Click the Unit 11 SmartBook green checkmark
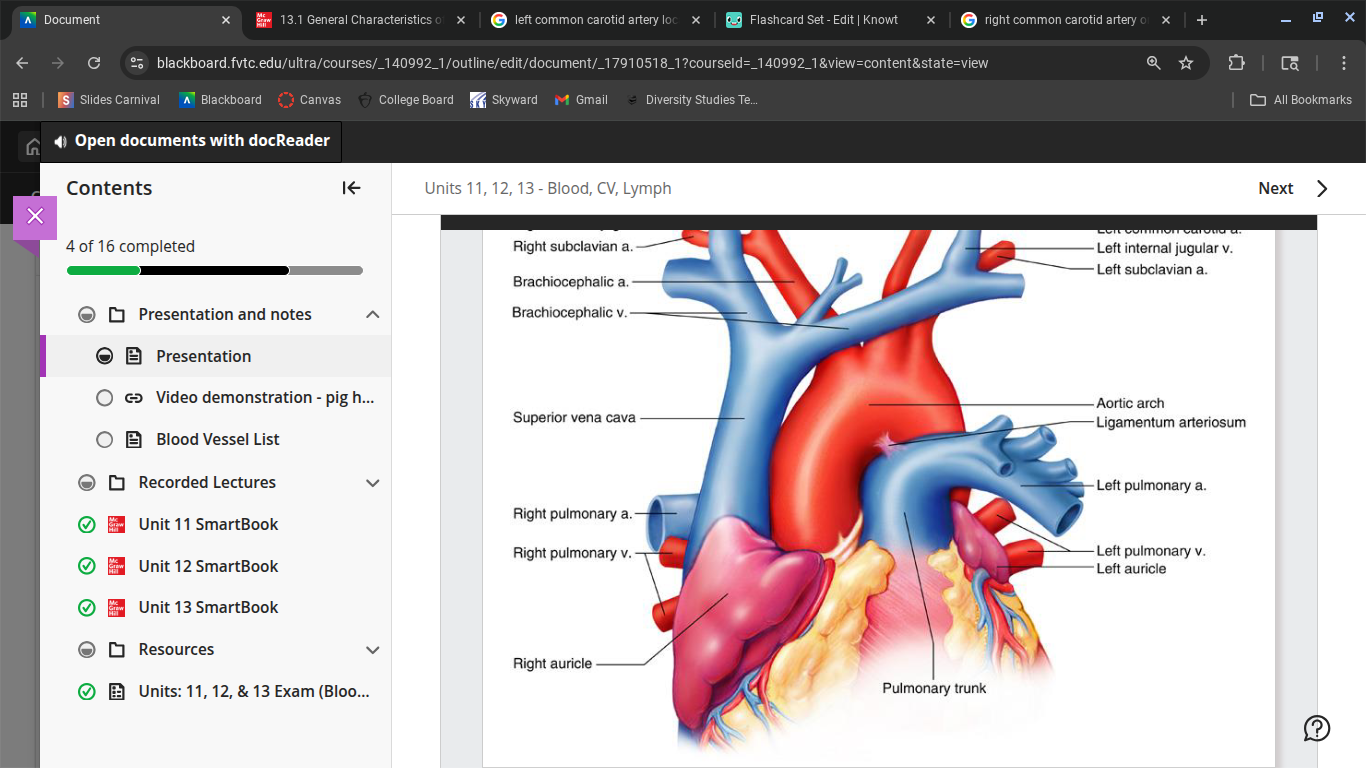This screenshot has width=1366, height=768. point(87,525)
